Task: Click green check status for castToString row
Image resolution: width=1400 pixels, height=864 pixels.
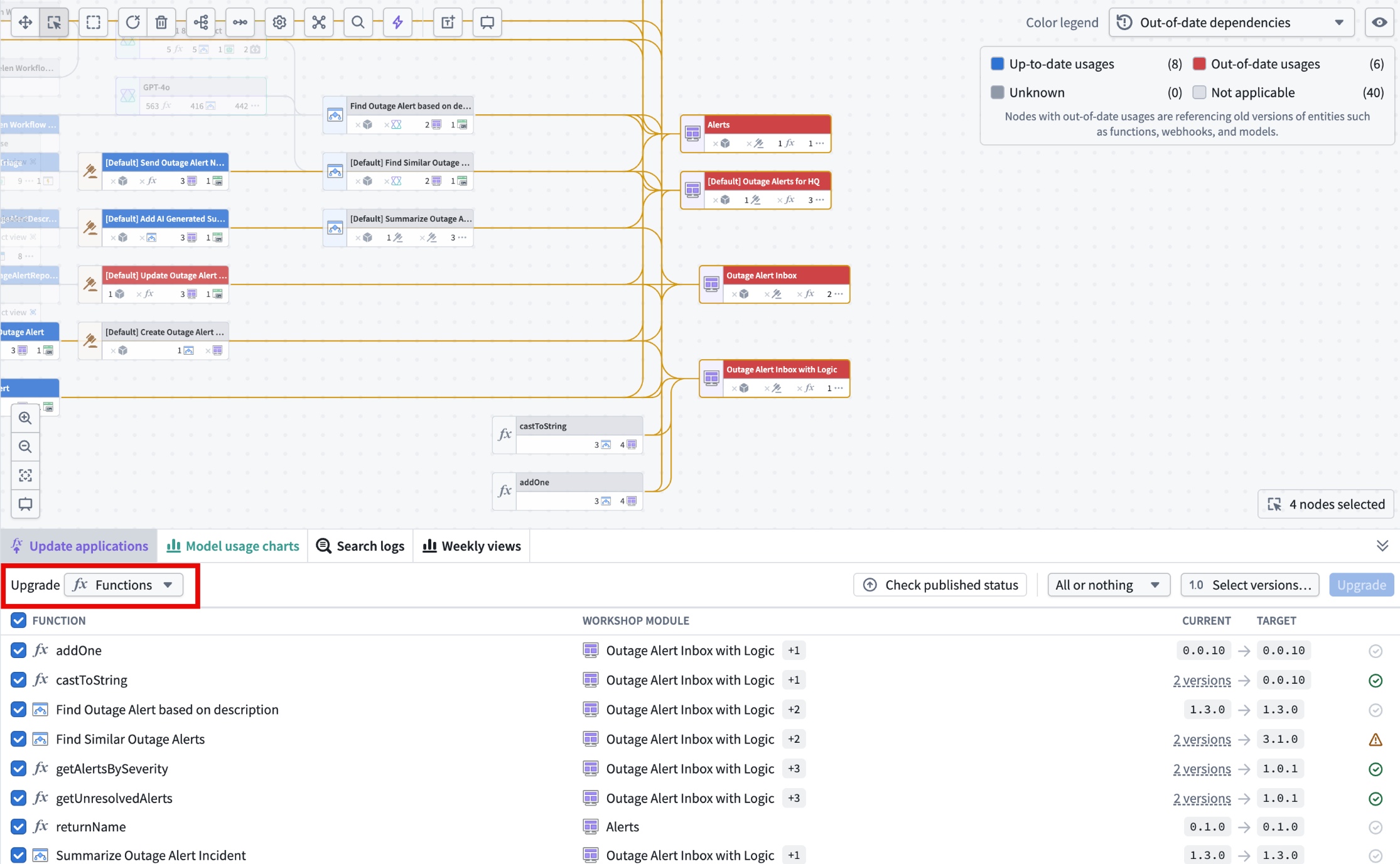Action: (x=1376, y=681)
